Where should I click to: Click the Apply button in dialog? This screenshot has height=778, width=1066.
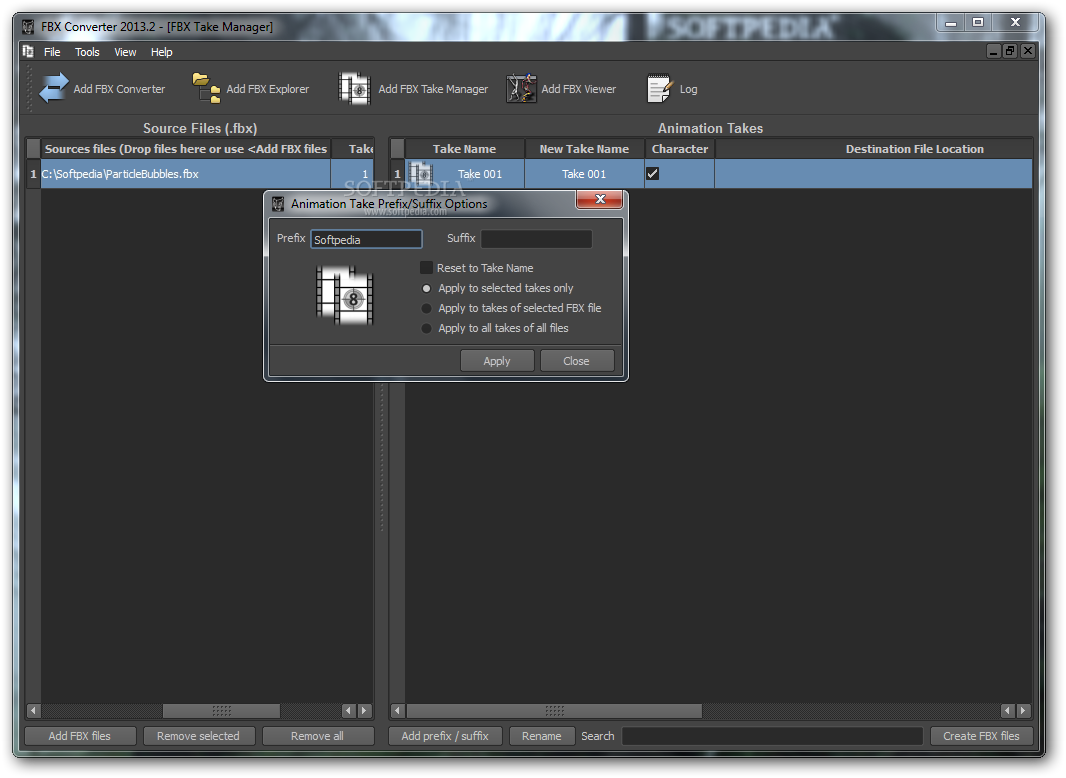[497, 361]
